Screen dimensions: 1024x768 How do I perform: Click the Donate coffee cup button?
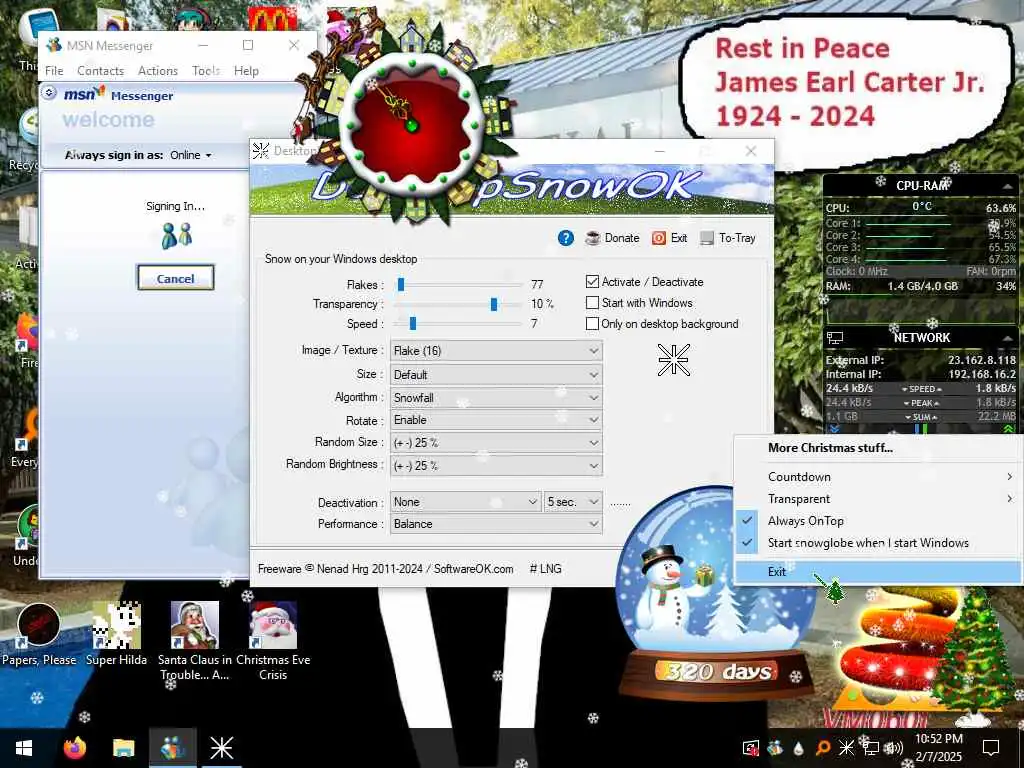pos(612,238)
